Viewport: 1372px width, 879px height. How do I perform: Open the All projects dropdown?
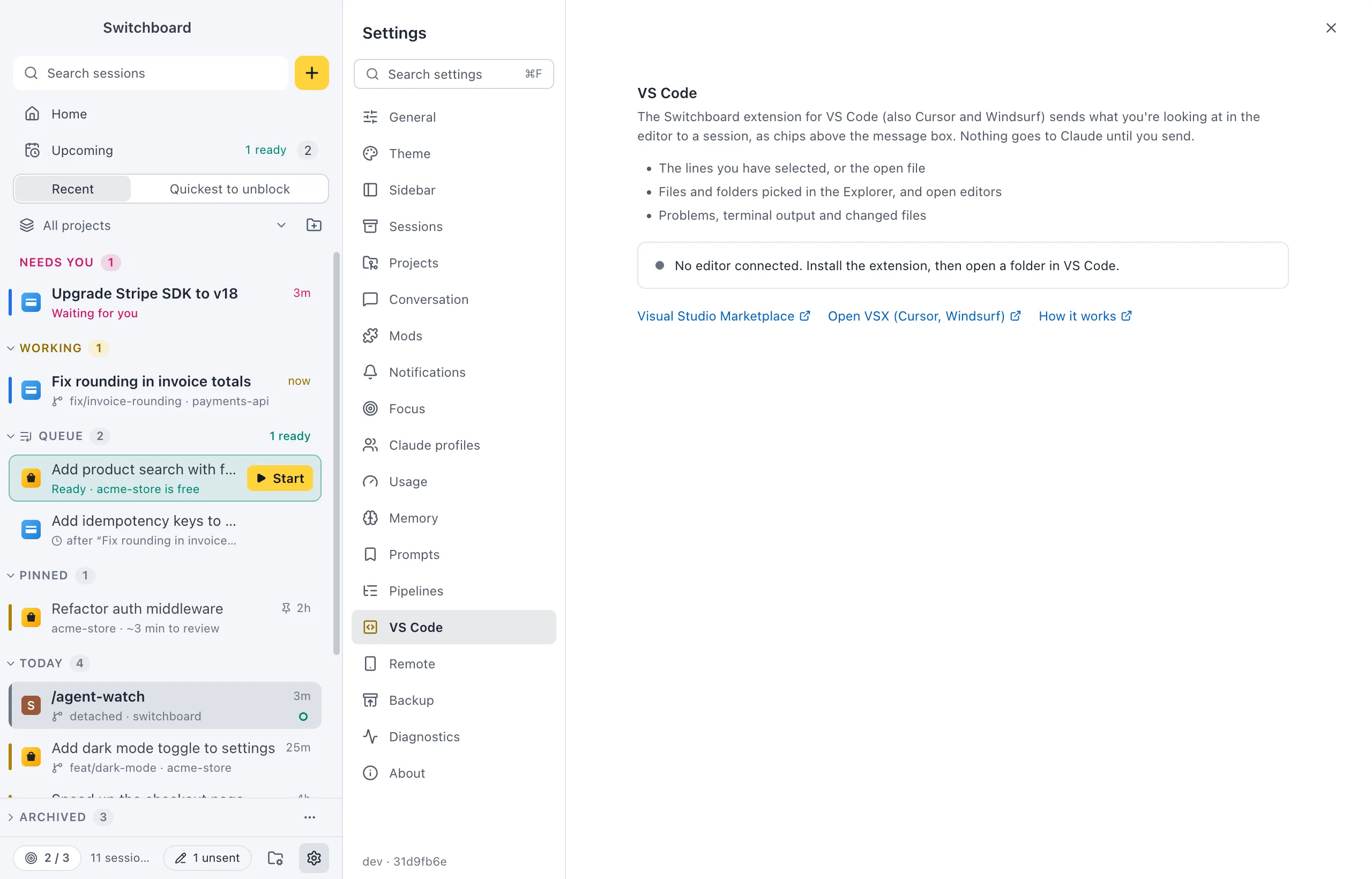click(153, 226)
